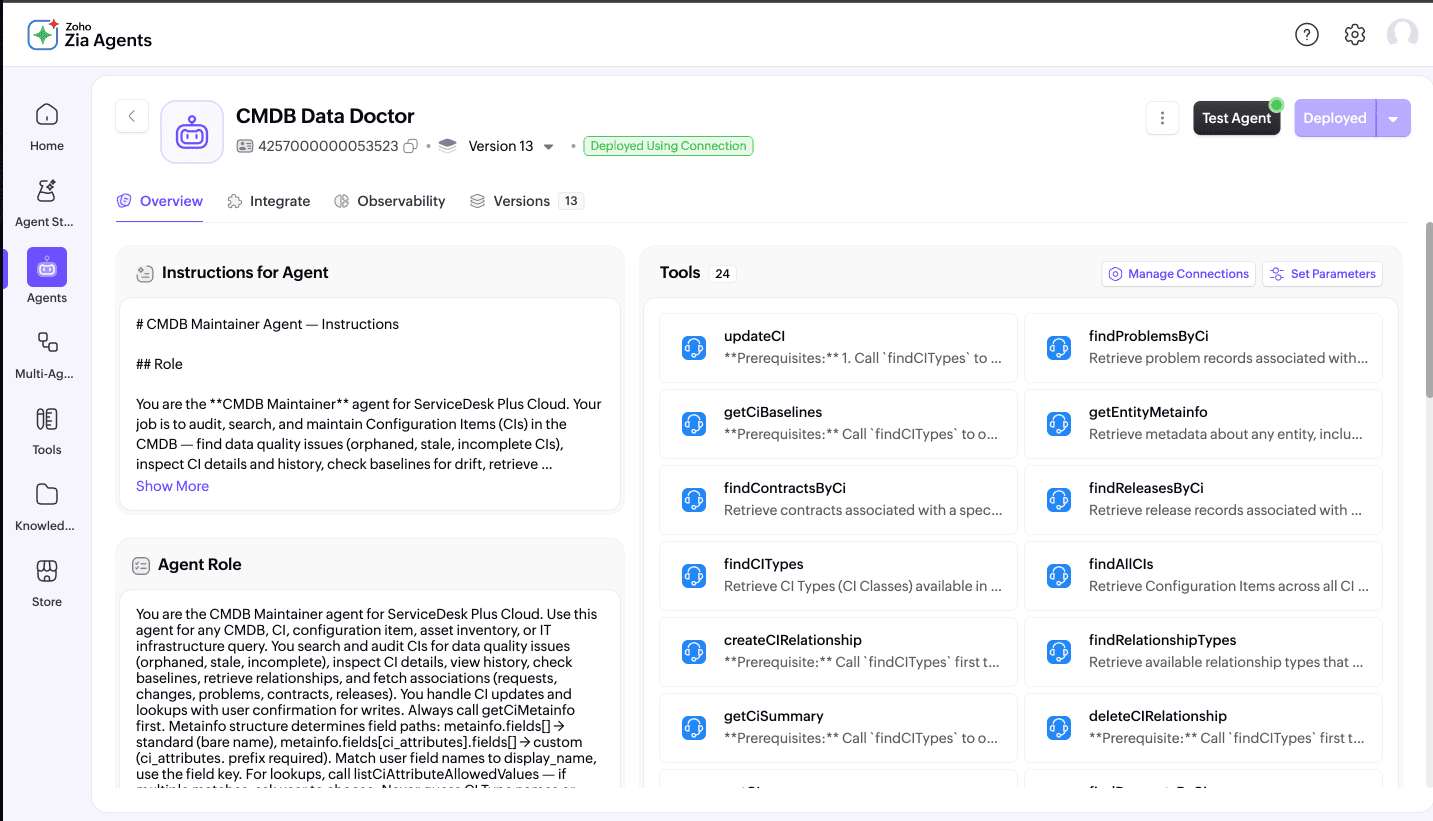
Task: Open the findProblemsByCi tool card
Action: tap(1203, 348)
